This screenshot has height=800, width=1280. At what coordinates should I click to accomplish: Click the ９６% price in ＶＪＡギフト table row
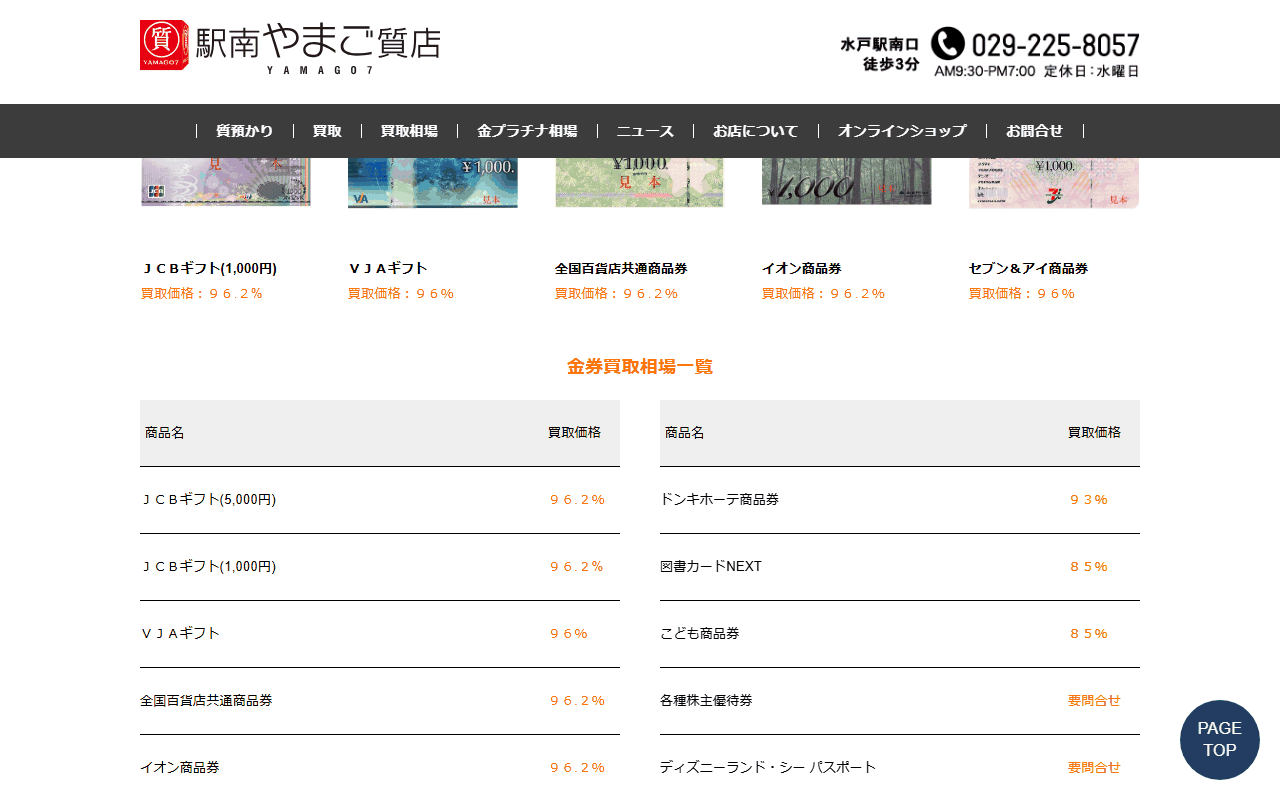pos(569,633)
